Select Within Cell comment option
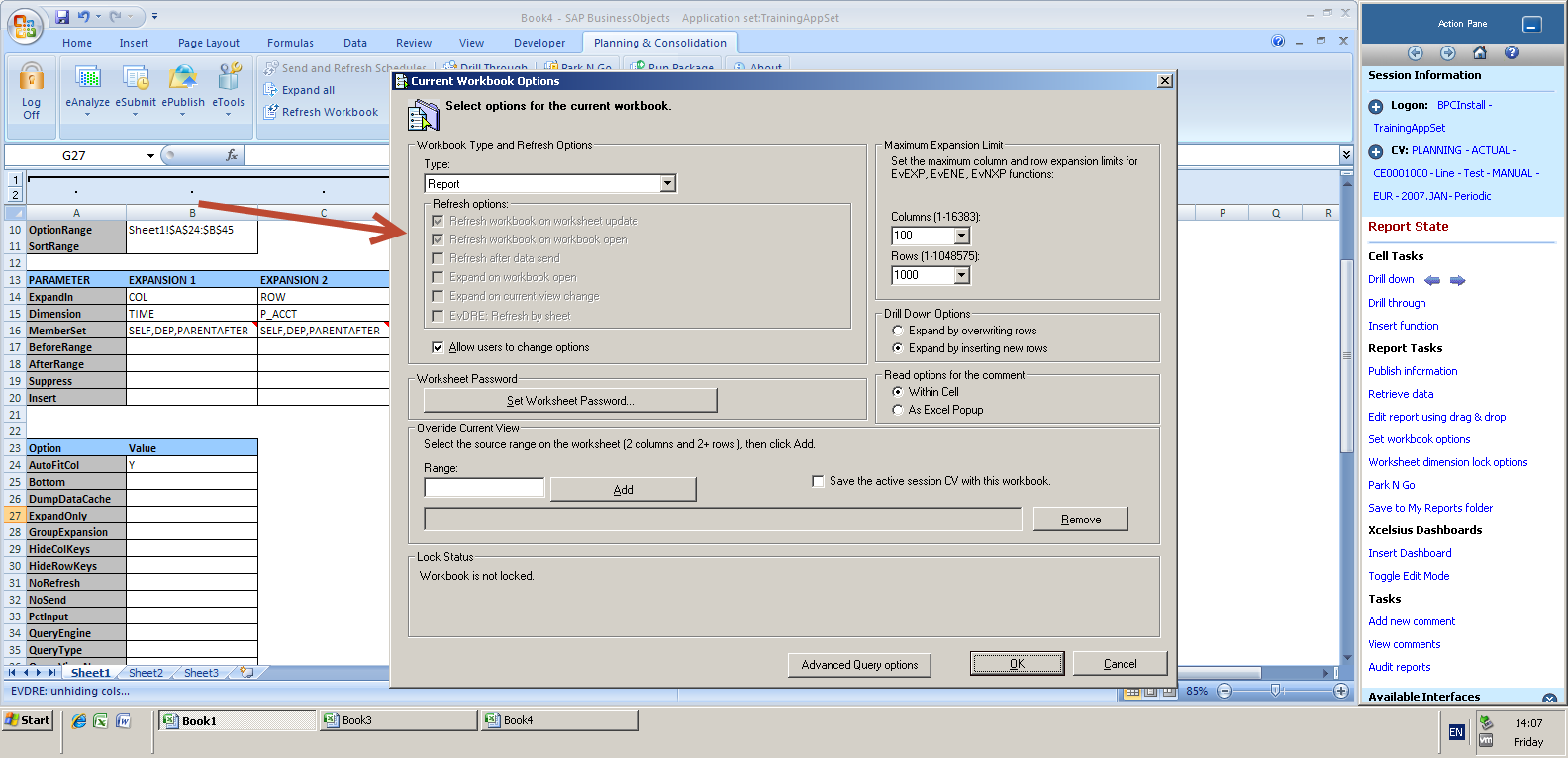The height and width of the screenshot is (758, 1568). (x=898, y=392)
